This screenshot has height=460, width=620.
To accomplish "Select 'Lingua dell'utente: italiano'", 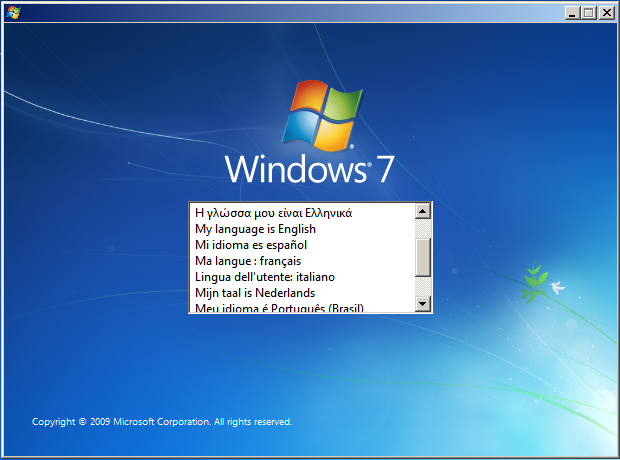I will [302, 277].
